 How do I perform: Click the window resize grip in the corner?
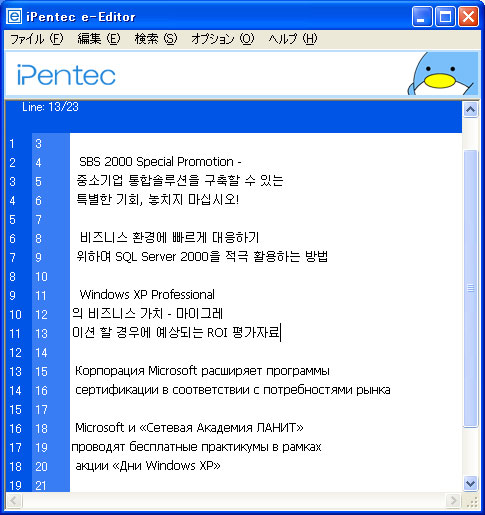point(472,501)
